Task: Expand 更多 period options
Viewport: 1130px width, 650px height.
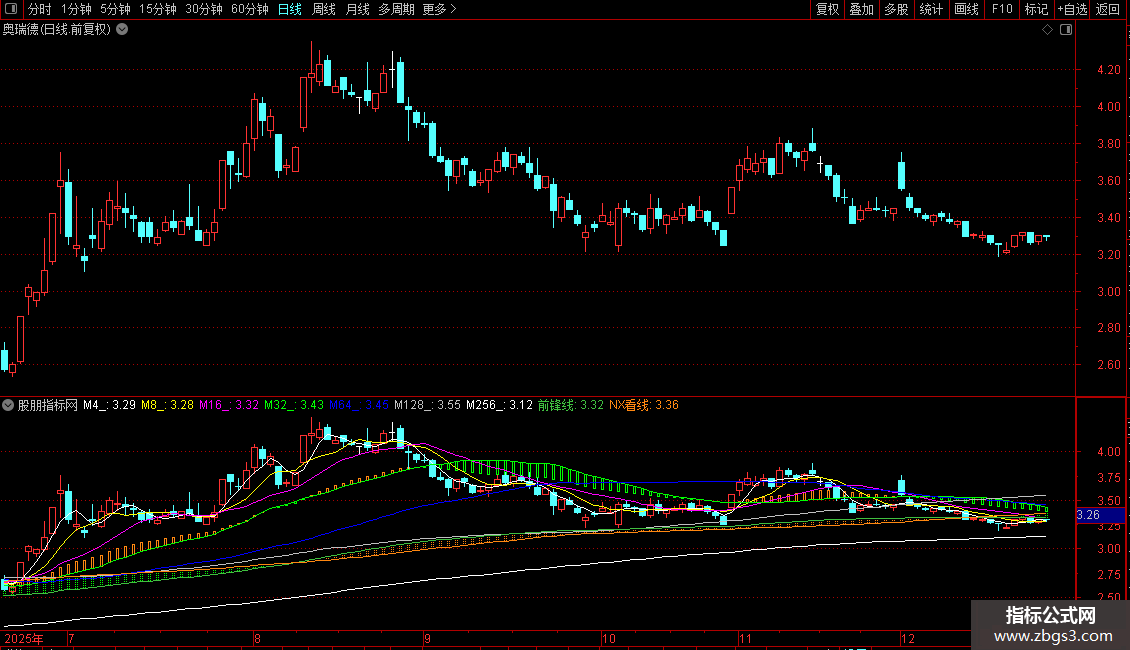Action: 439,9
